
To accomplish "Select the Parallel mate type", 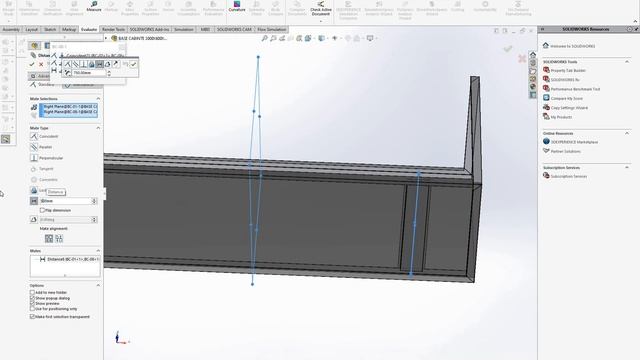I will coord(42,147).
